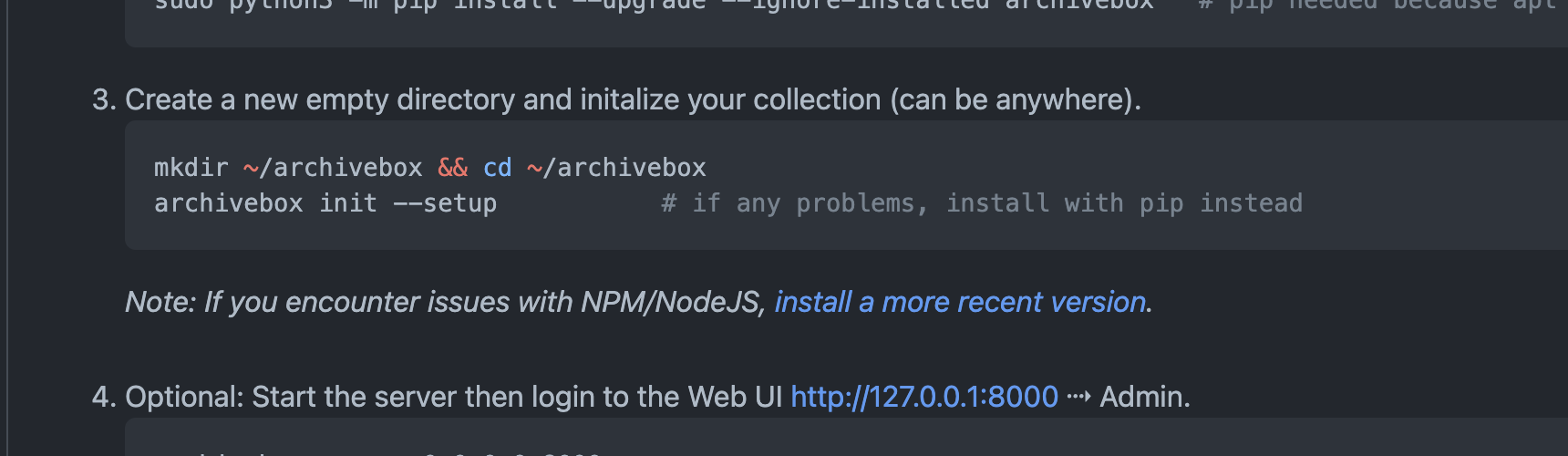Viewport: 1568px width, 456px height.
Task: Click the '~/archivebox' path after cd
Action: click(616, 168)
